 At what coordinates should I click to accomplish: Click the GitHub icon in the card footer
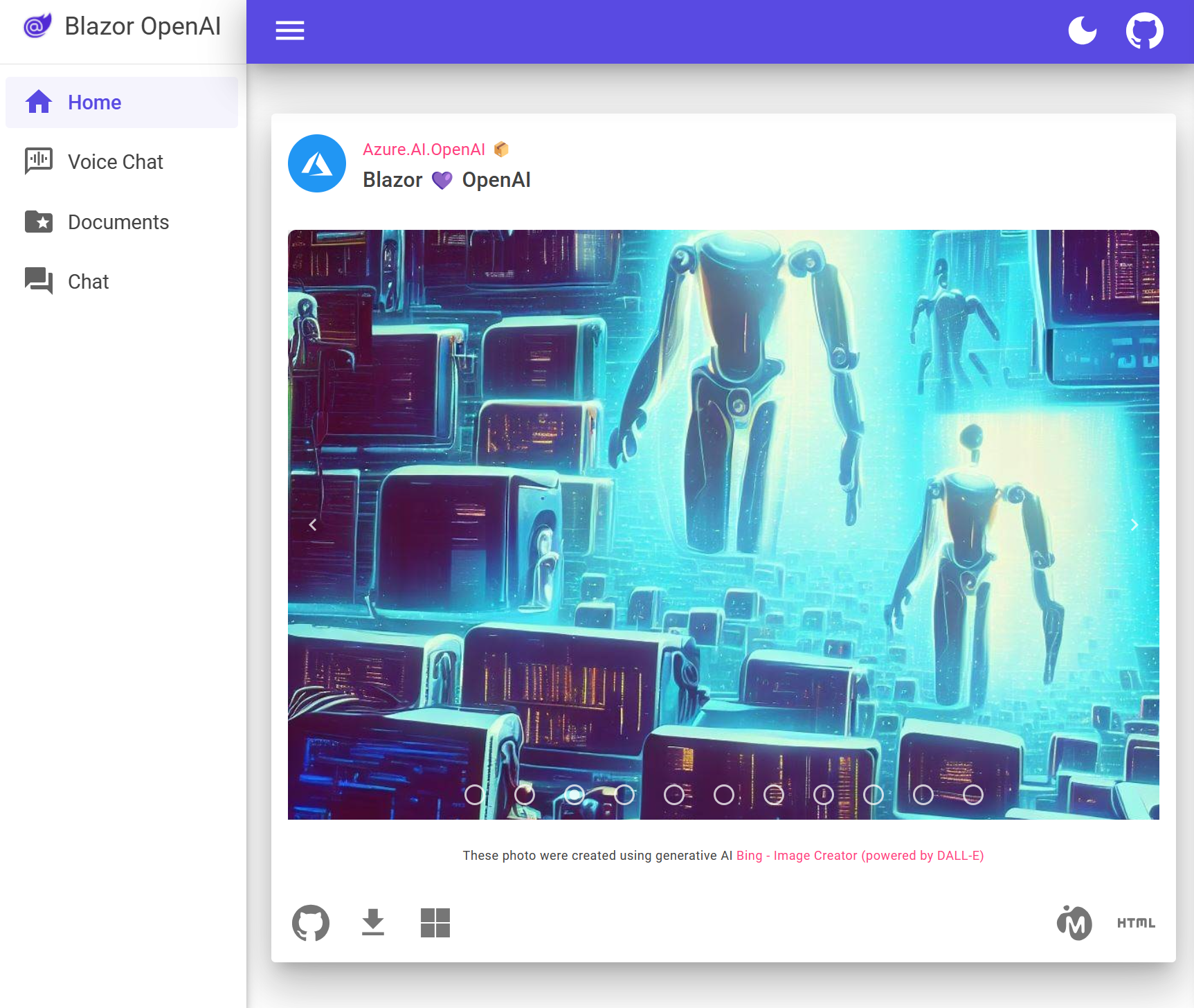tap(311, 923)
